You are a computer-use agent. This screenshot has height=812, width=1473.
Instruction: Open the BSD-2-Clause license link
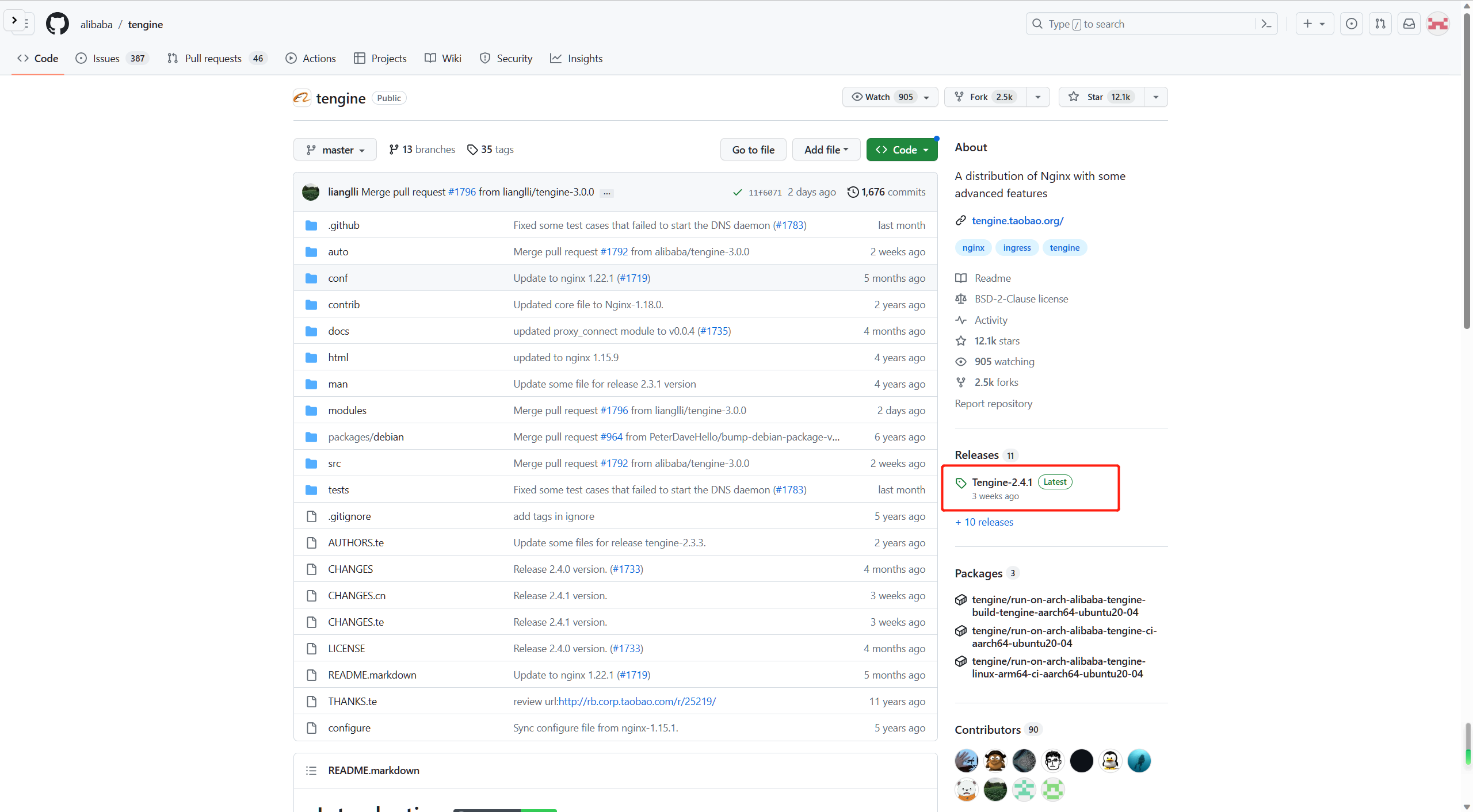pyautogui.click(x=1021, y=299)
